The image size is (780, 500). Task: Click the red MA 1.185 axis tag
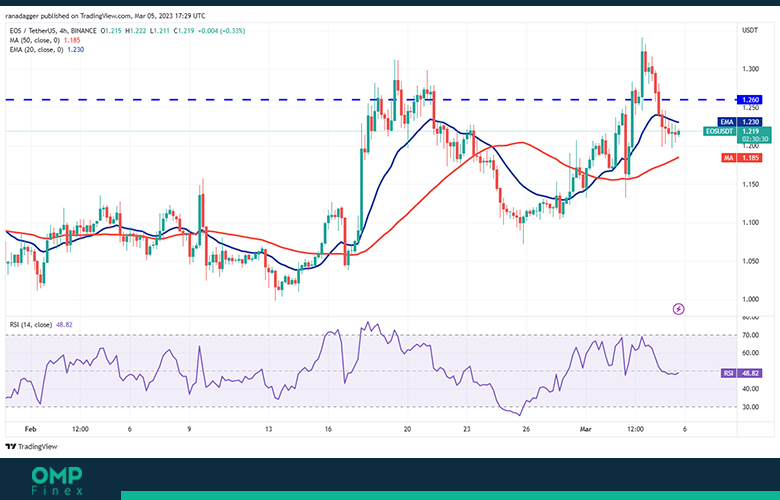click(x=742, y=158)
